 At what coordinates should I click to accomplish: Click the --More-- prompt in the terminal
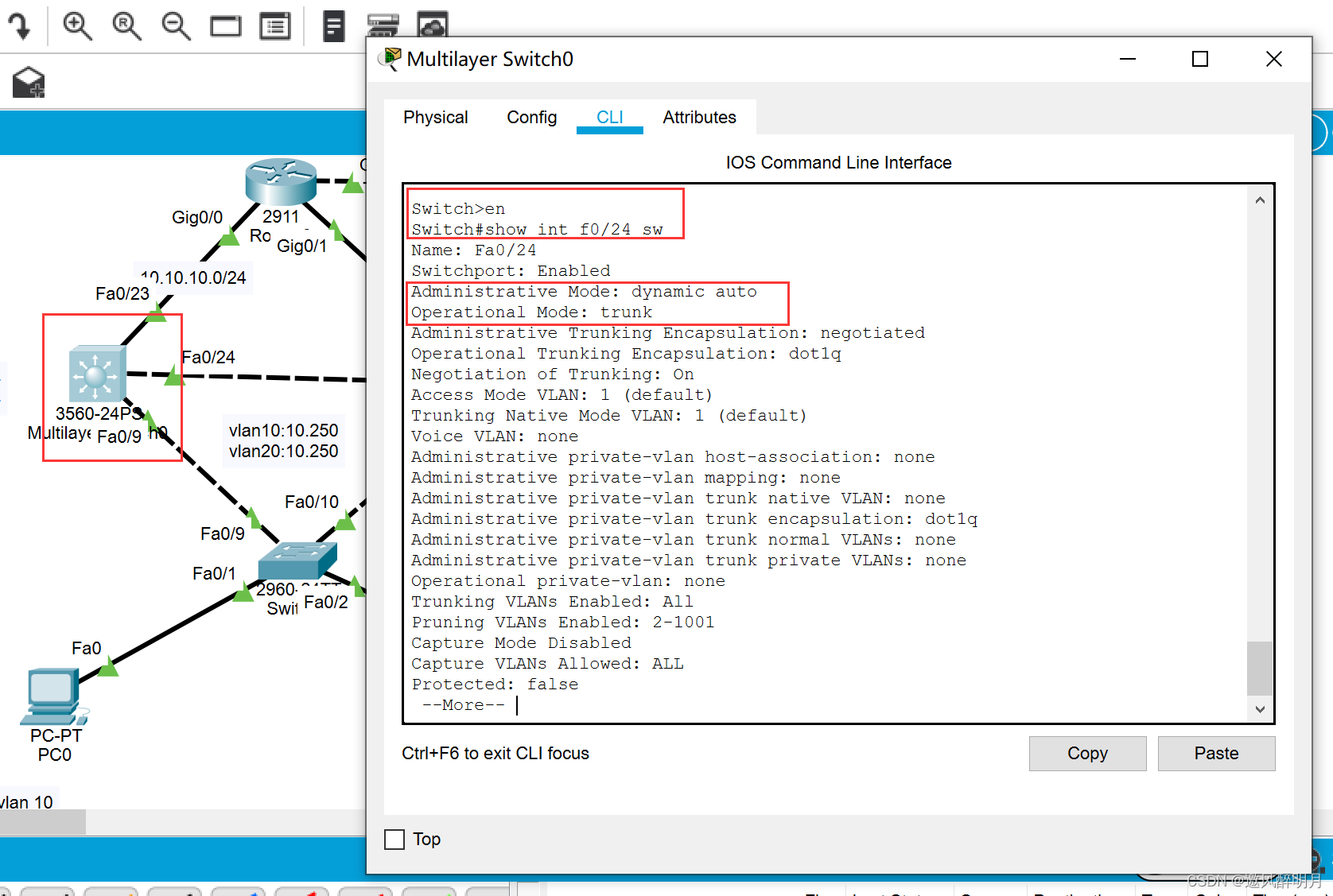coord(464,705)
